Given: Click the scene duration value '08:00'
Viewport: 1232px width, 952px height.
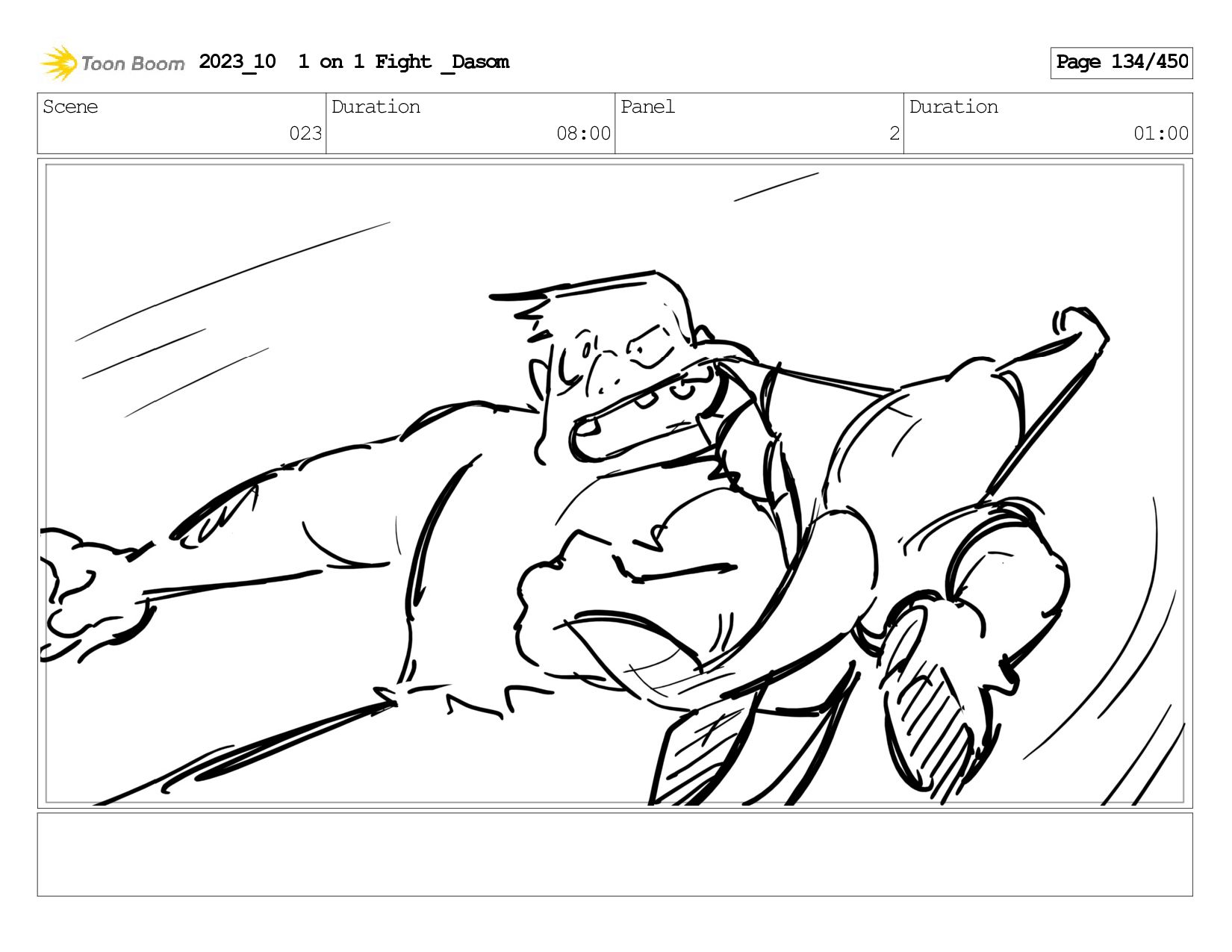Looking at the screenshot, I should (583, 134).
